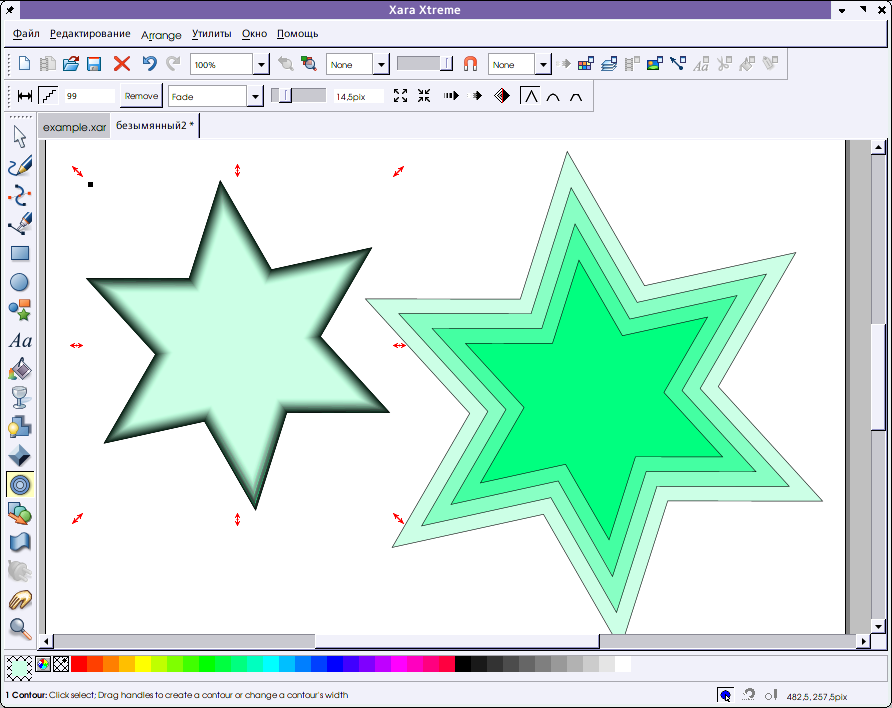Open the 100% zoom dropdown
This screenshot has height=708, width=892.
pyautogui.click(x=261, y=65)
